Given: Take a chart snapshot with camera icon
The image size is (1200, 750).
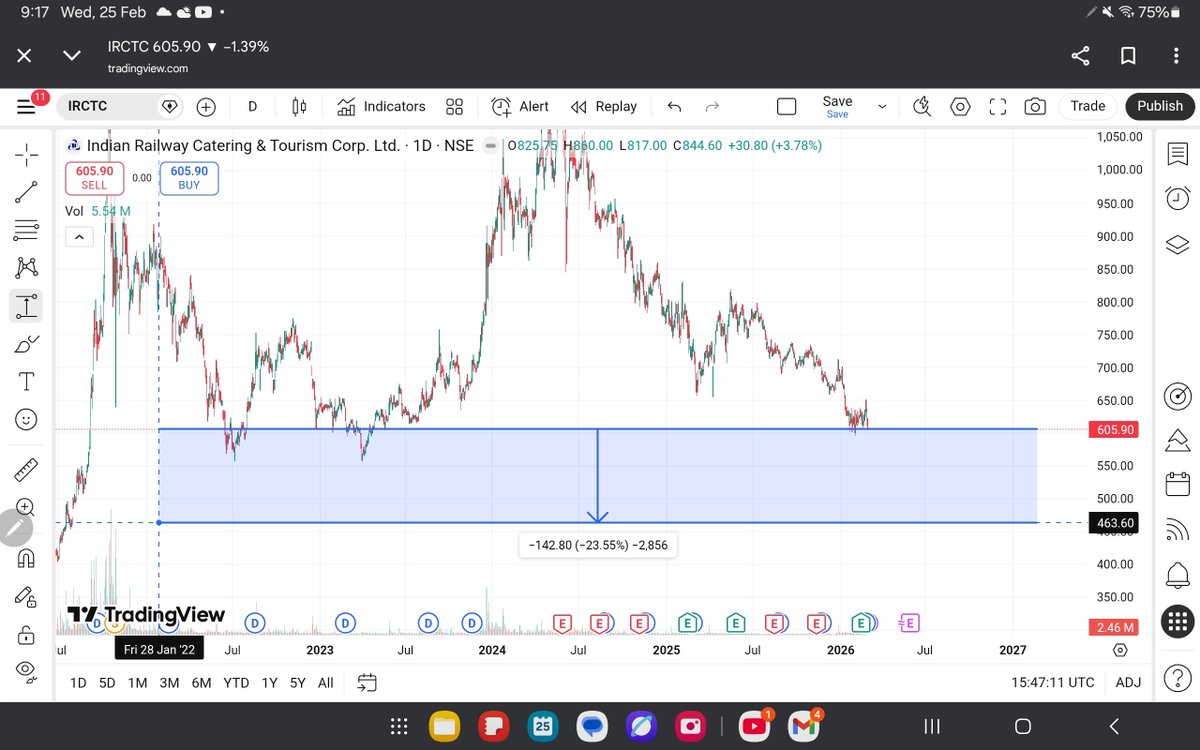Looking at the screenshot, I should [1035, 106].
